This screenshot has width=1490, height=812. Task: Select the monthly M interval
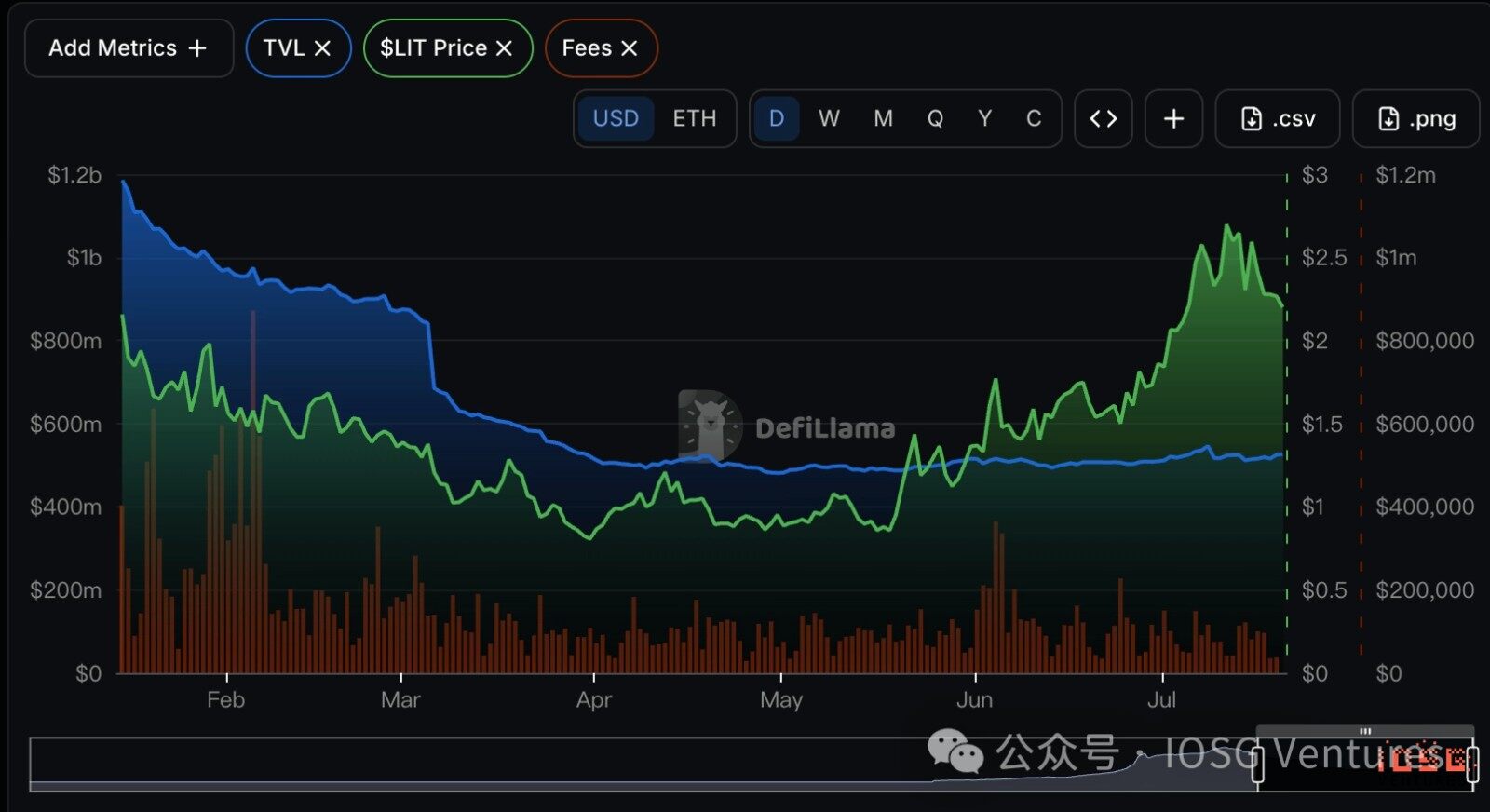pos(883,118)
